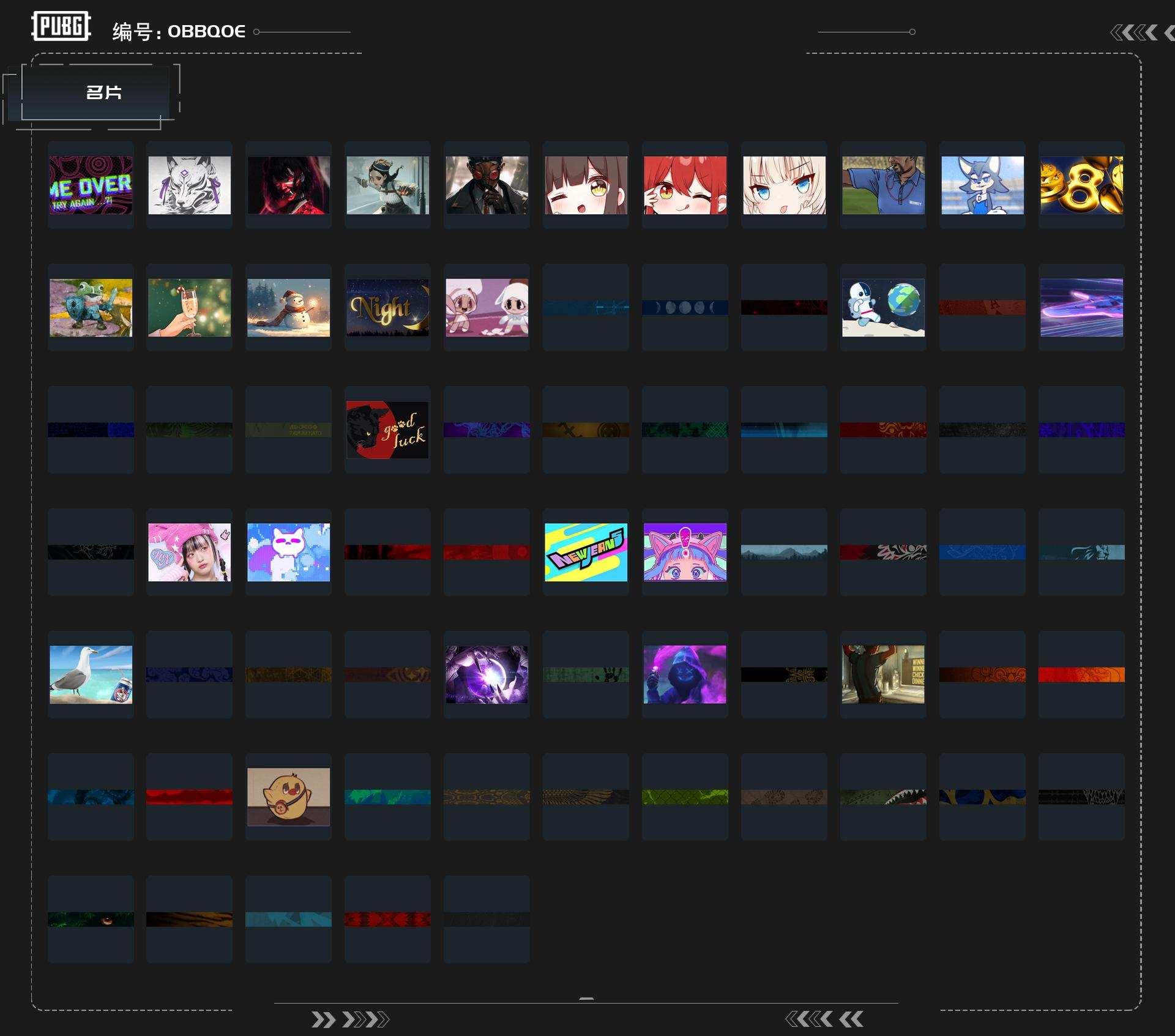Select the yellow chick cartoon namecard

tap(288, 797)
